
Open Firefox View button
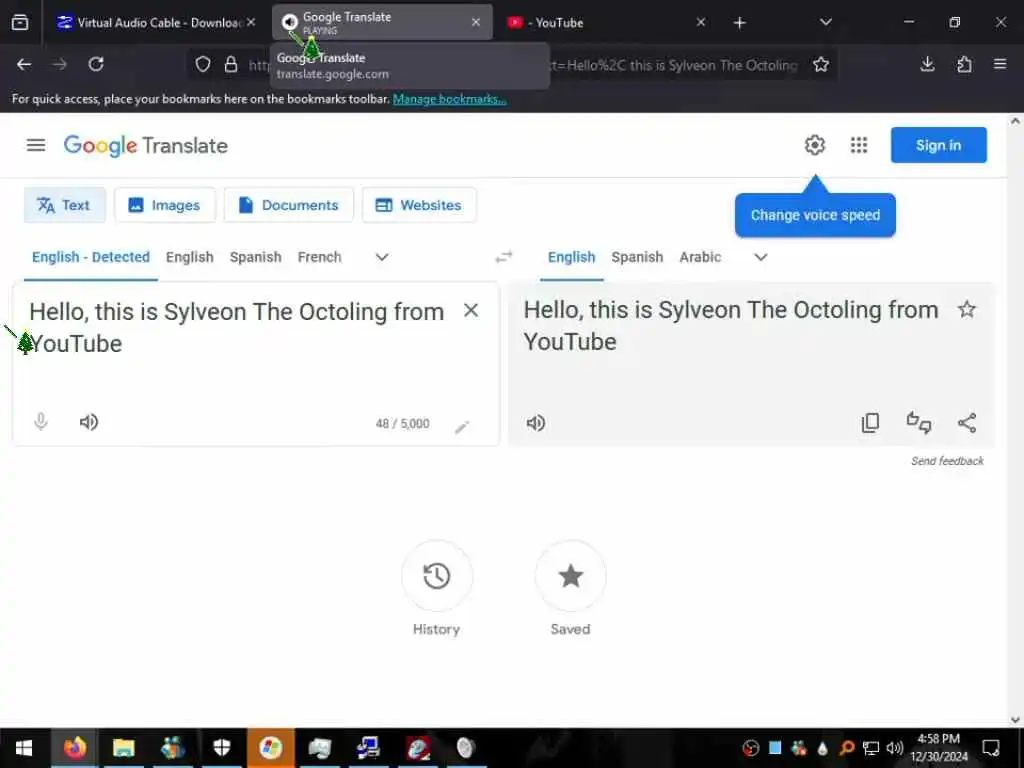pyautogui.click(x=20, y=23)
